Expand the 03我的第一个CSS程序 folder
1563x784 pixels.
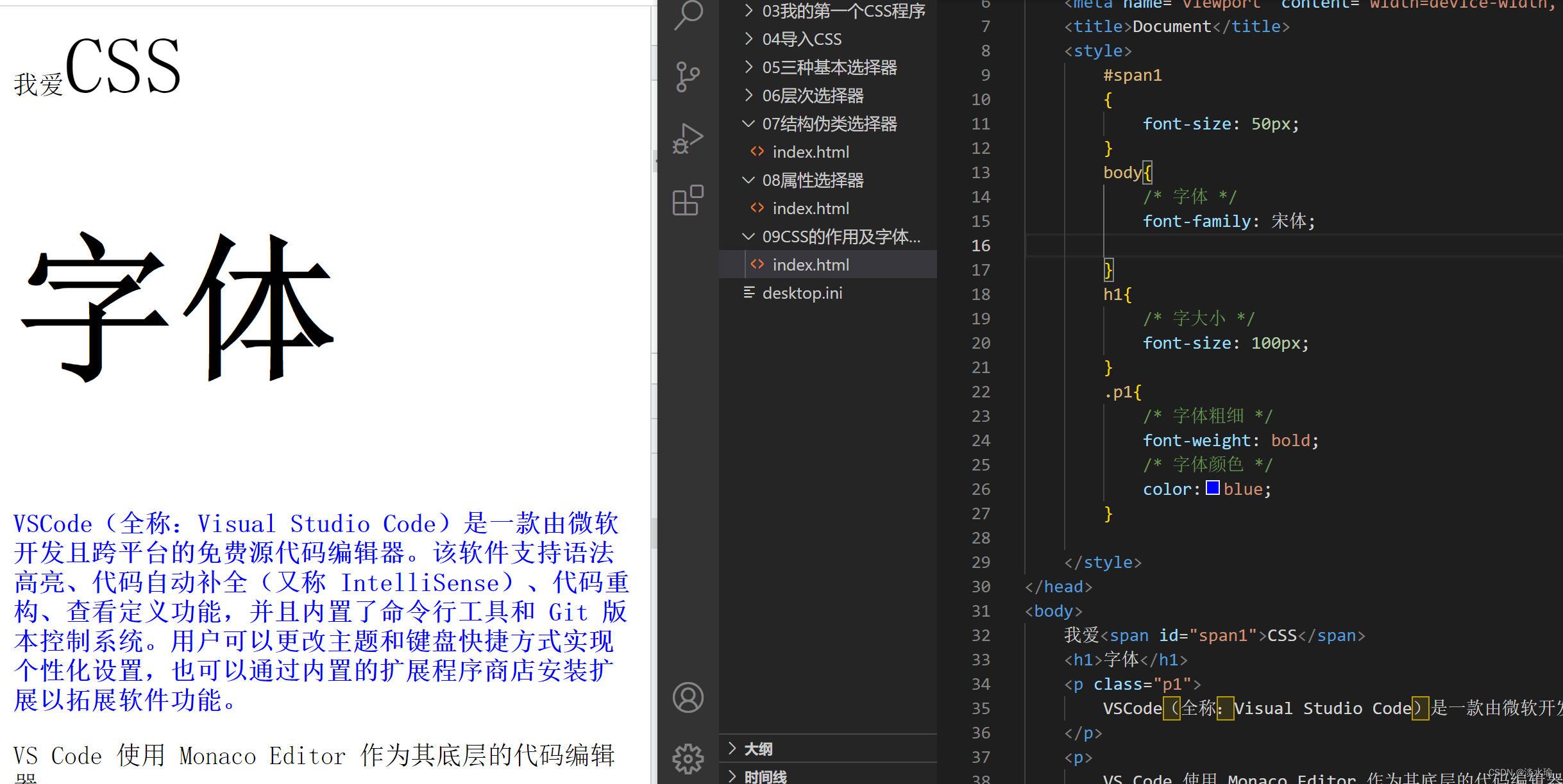[748, 10]
